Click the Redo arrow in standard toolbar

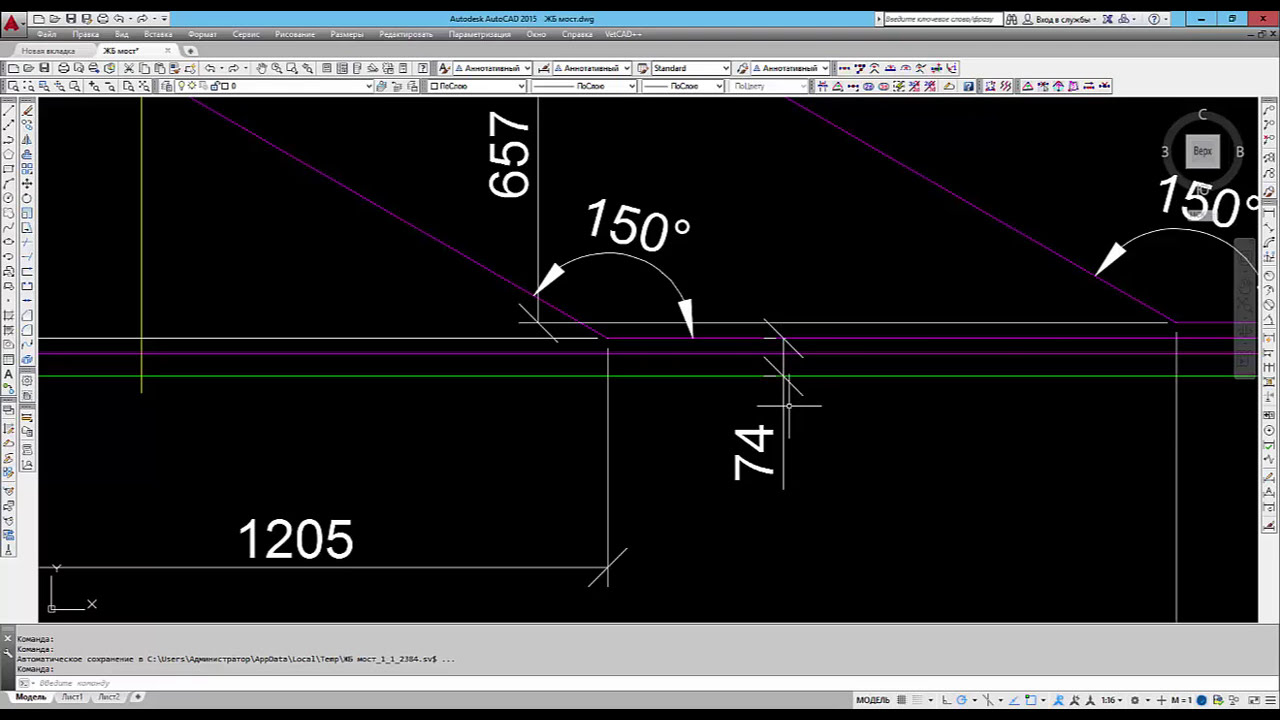tap(233, 68)
